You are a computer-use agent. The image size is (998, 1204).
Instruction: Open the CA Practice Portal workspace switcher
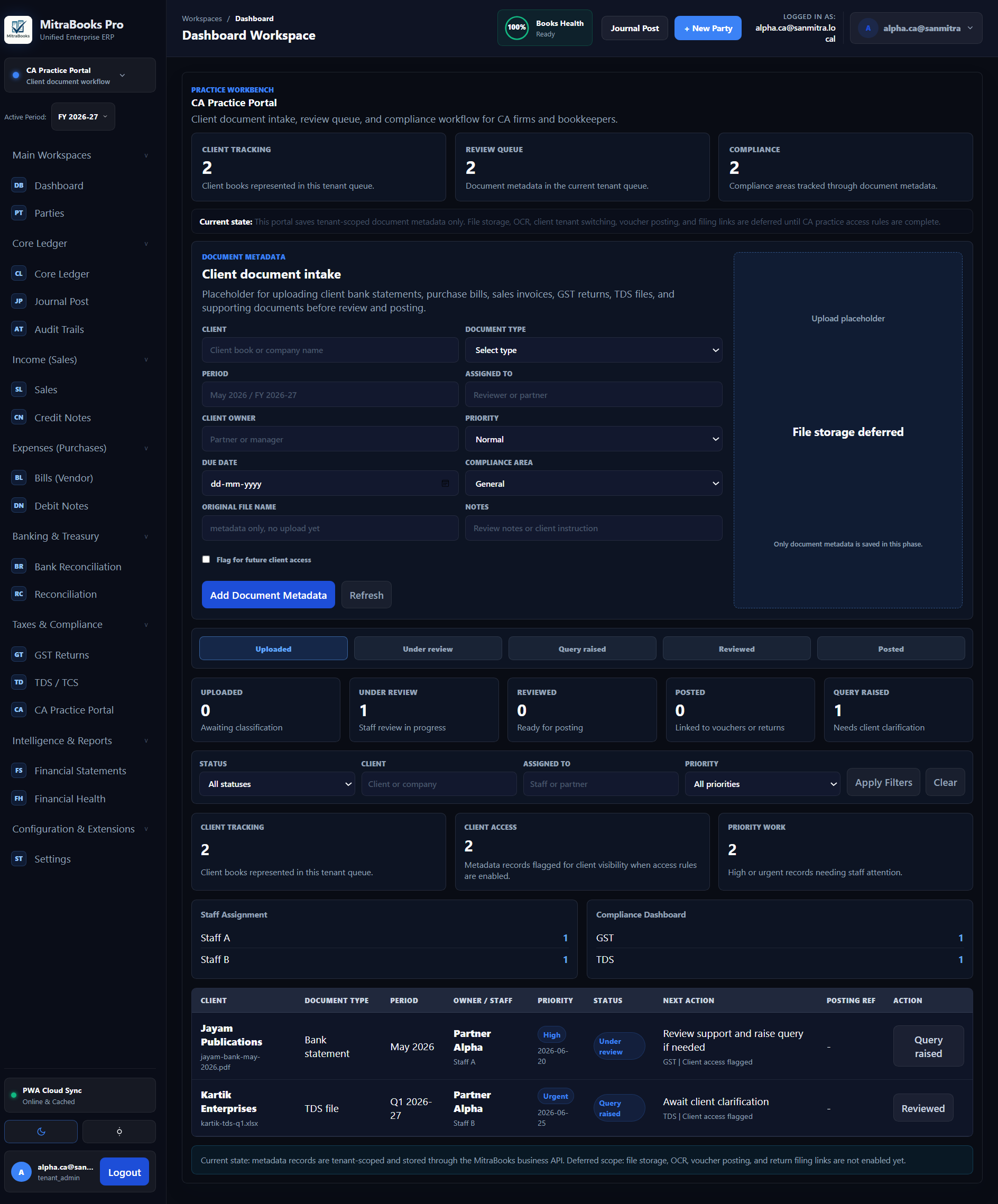(80, 75)
